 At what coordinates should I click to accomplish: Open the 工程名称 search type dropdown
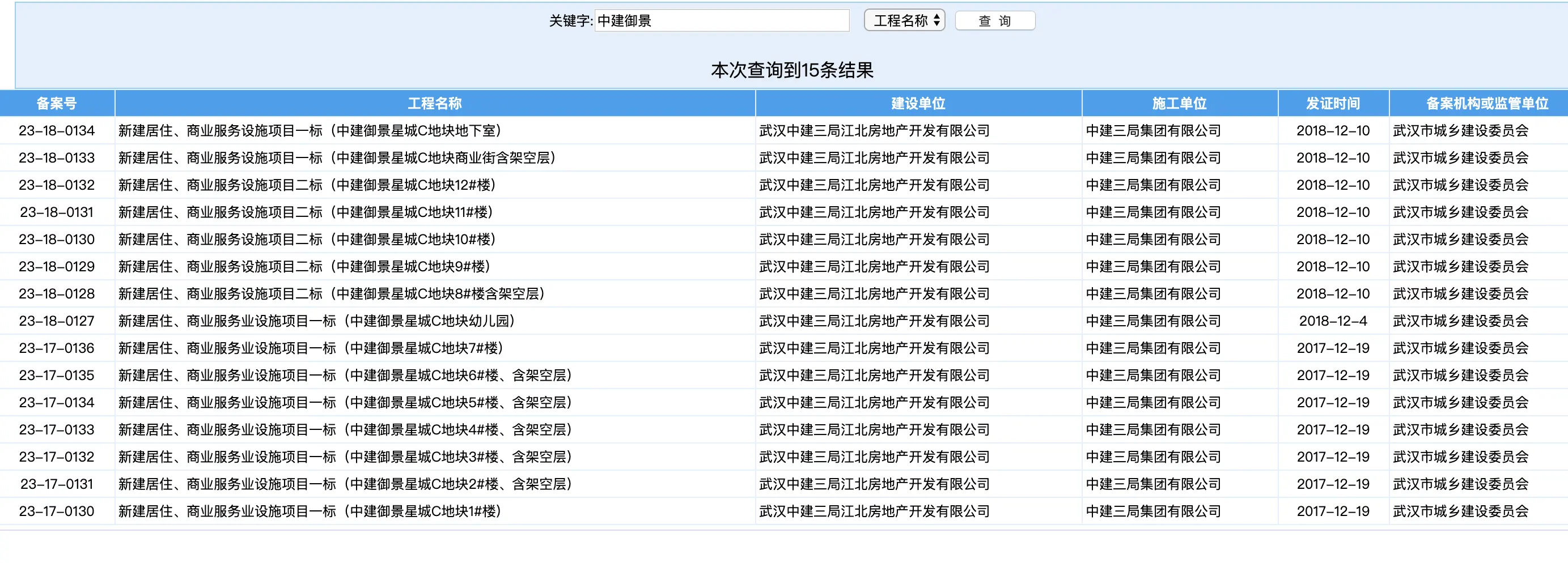(905, 20)
